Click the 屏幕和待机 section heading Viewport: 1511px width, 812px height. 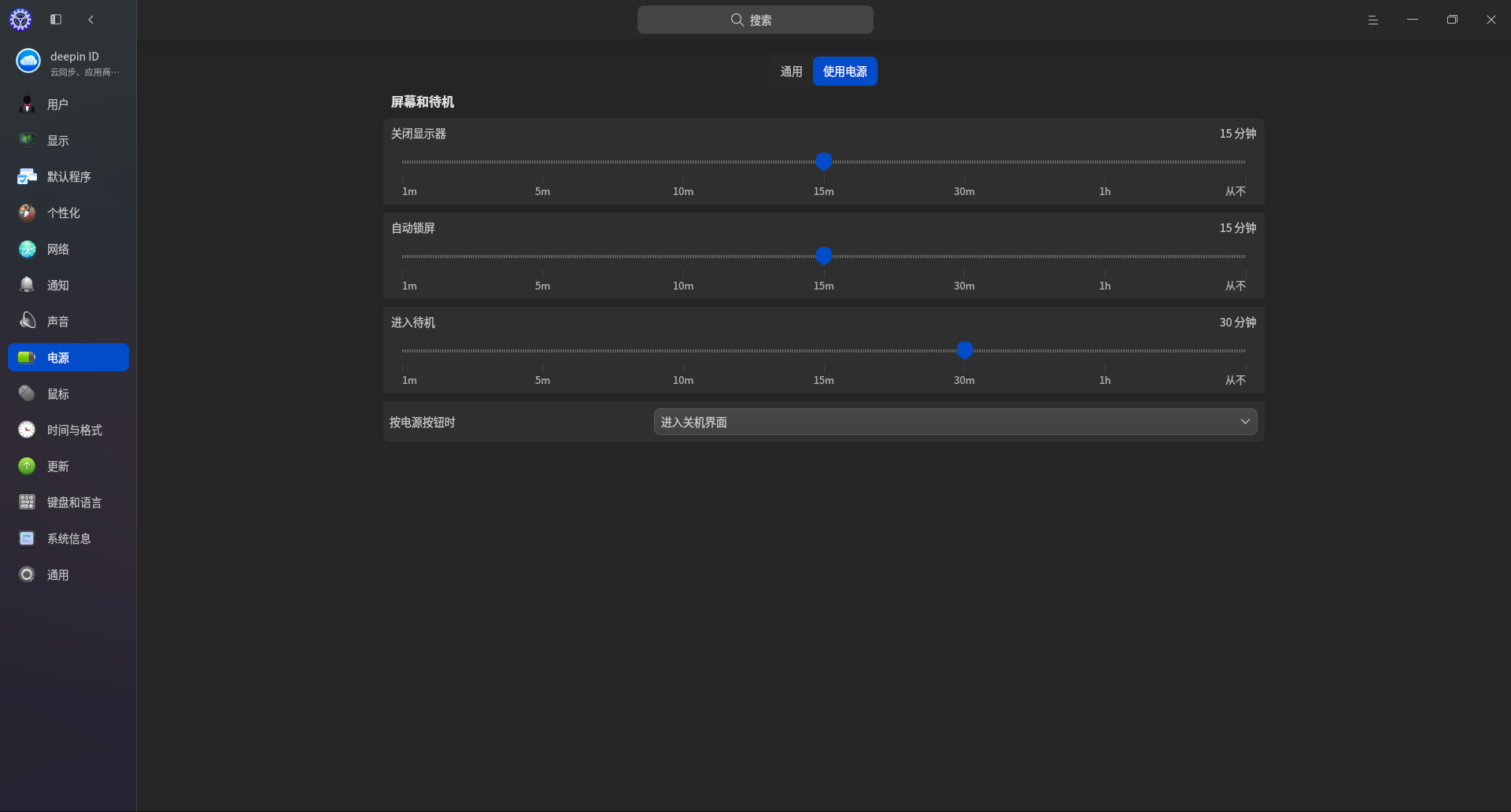click(x=423, y=102)
